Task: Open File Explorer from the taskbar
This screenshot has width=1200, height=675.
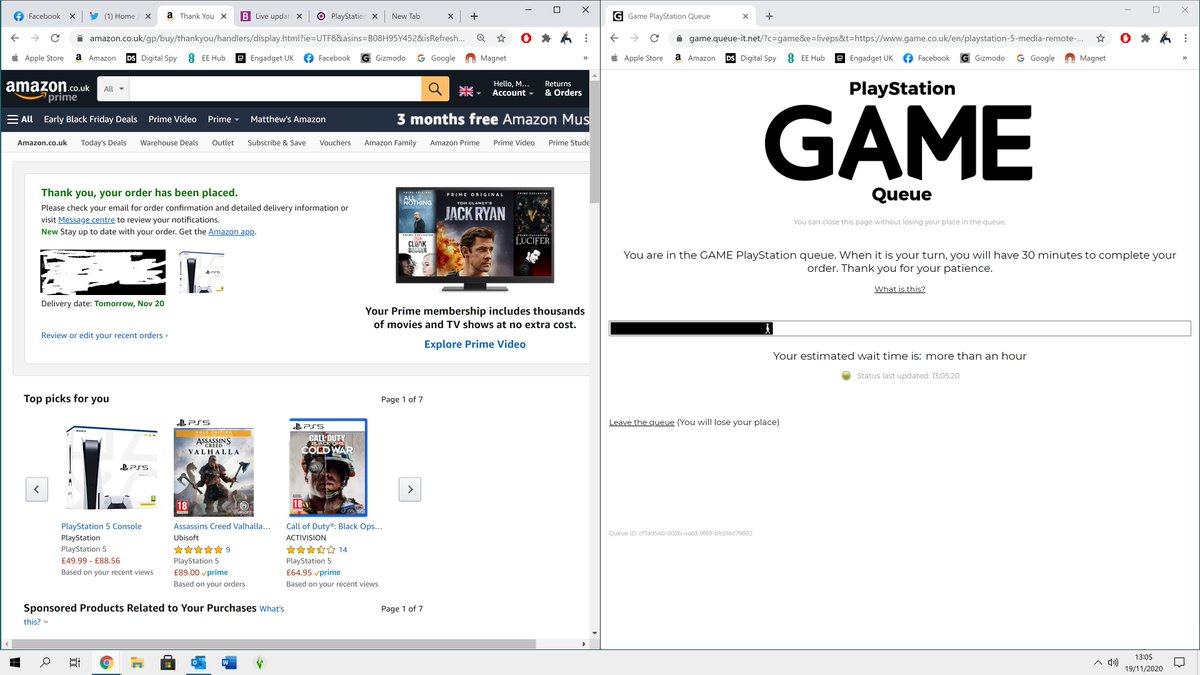Action: [x=137, y=662]
